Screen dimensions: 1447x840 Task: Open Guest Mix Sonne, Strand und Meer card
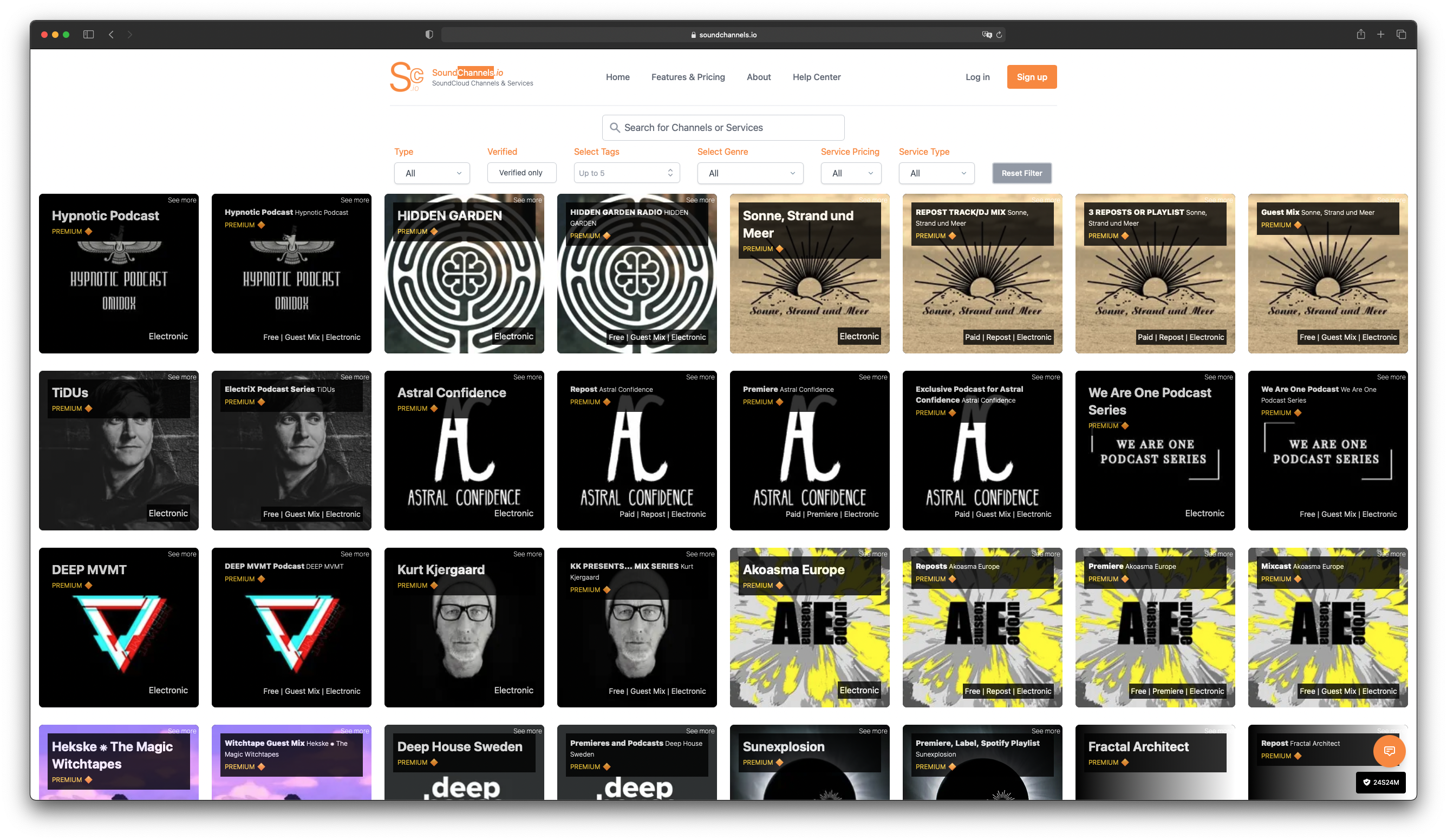(1327, 273)
